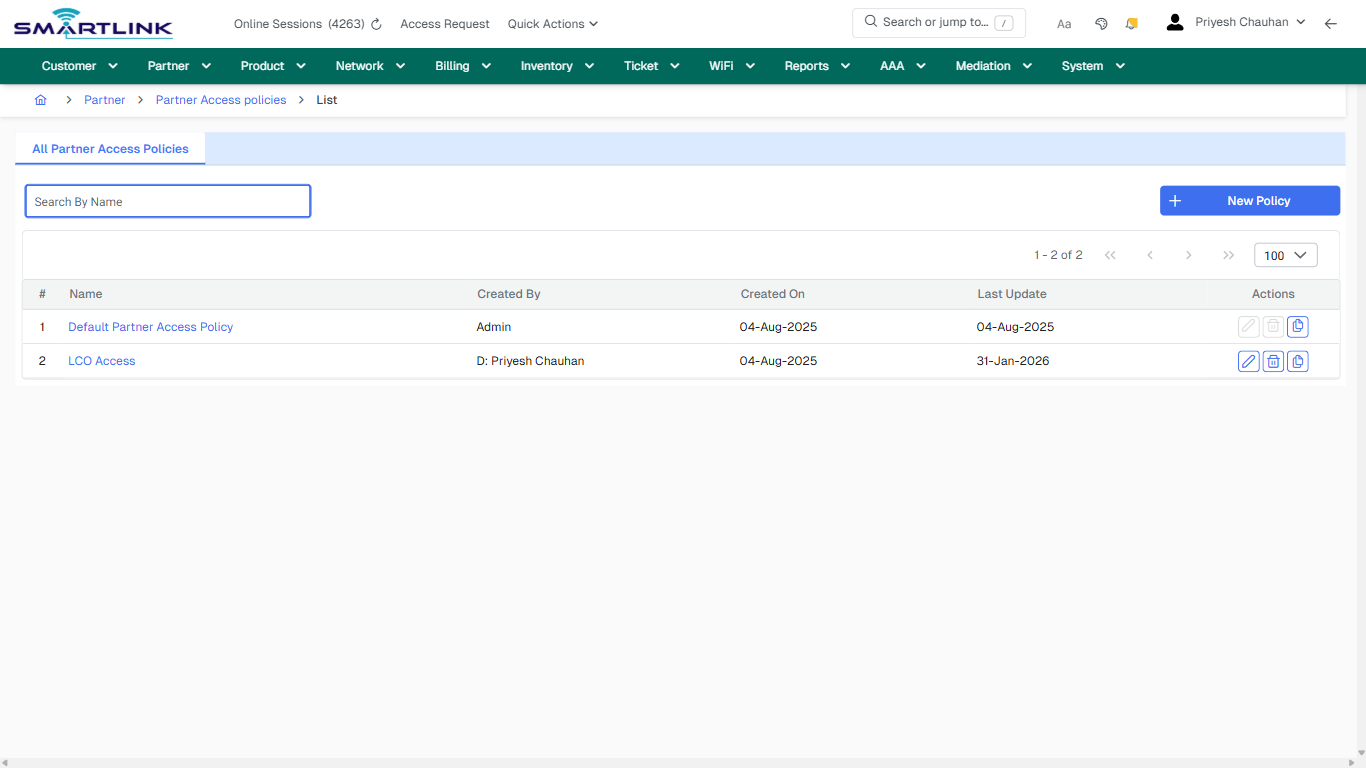Go to the last page using double-chevron
Viewport: 1366px width, 768px height.
1228,255
